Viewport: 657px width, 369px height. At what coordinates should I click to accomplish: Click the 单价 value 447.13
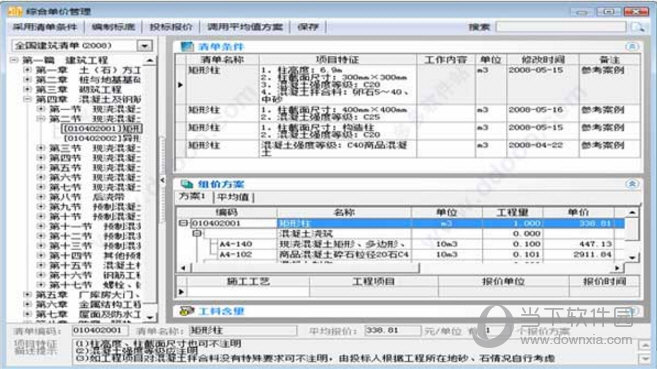click(595, 244)
